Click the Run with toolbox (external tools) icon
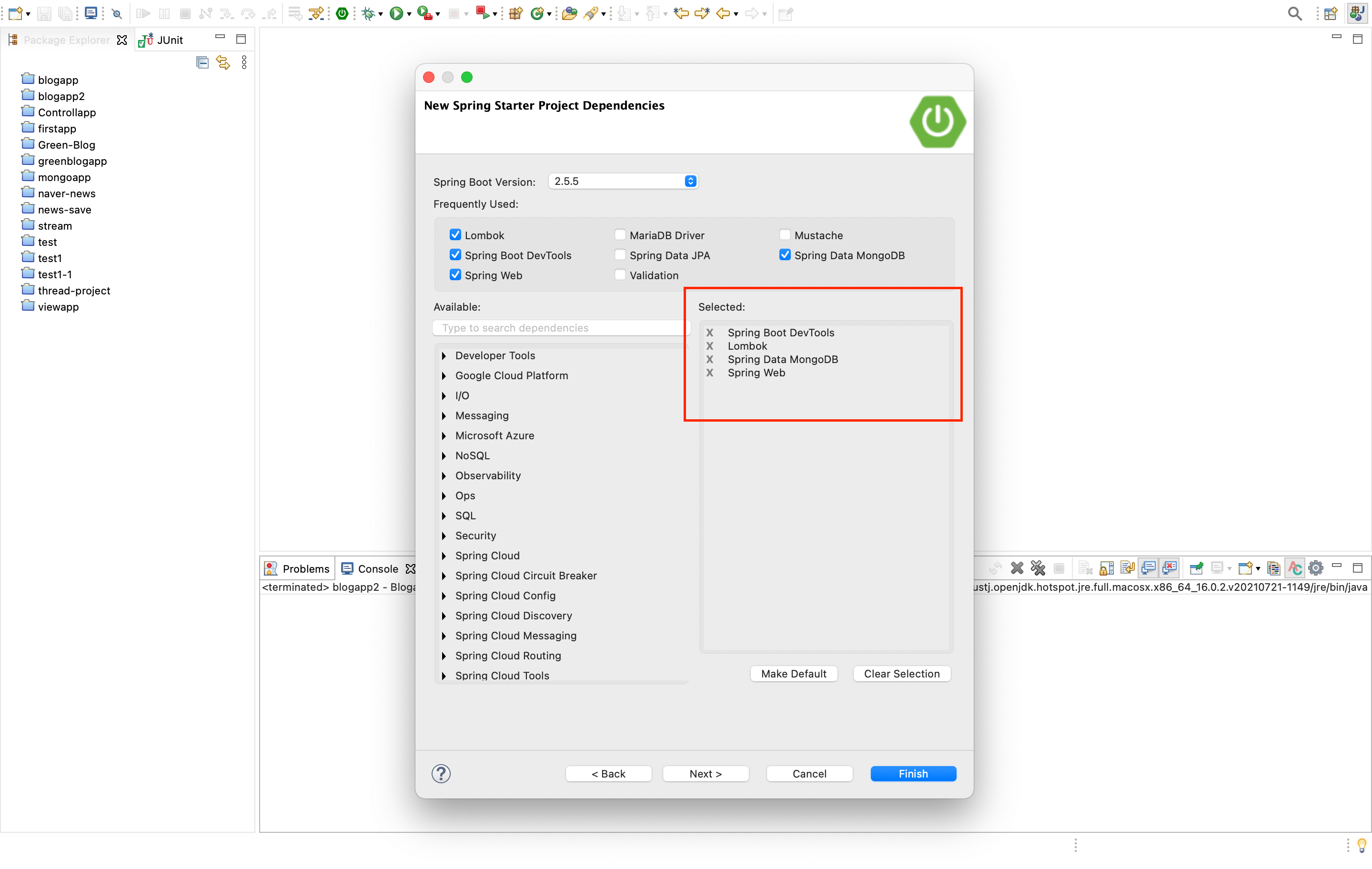 click(x=424, y=13)
